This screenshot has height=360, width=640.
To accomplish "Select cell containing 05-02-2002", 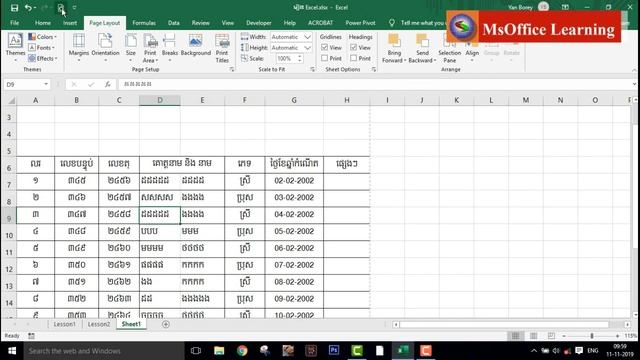I will pos(294,231).
